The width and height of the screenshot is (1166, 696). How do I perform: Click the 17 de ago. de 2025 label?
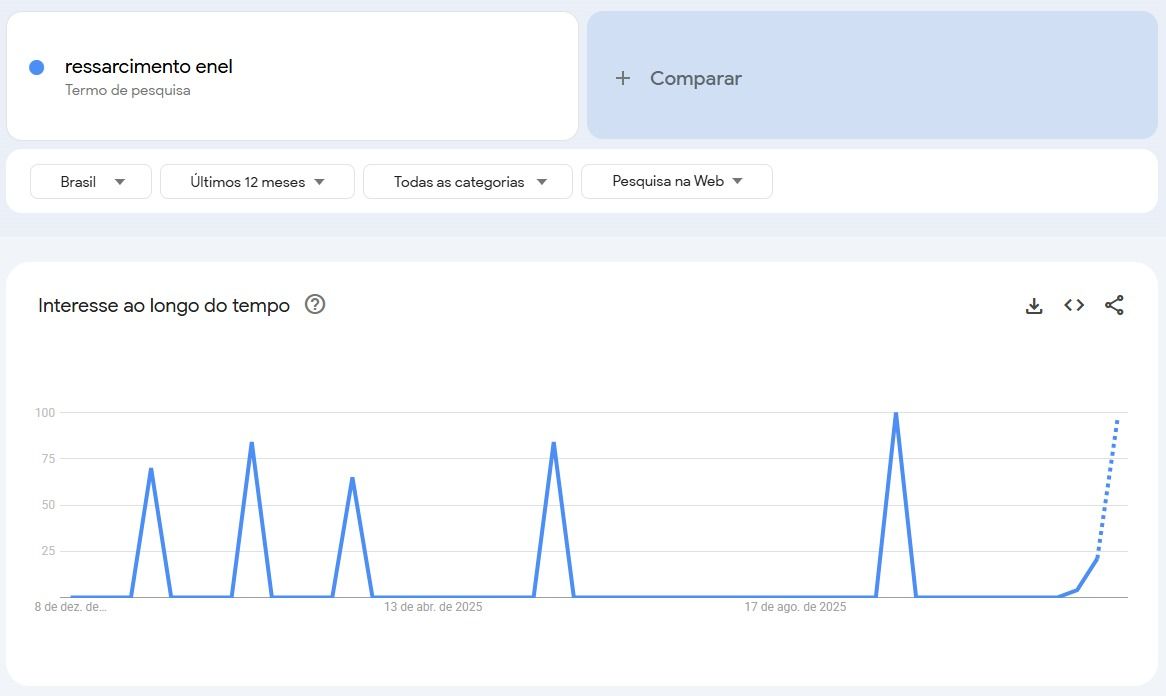click(795, 607)
